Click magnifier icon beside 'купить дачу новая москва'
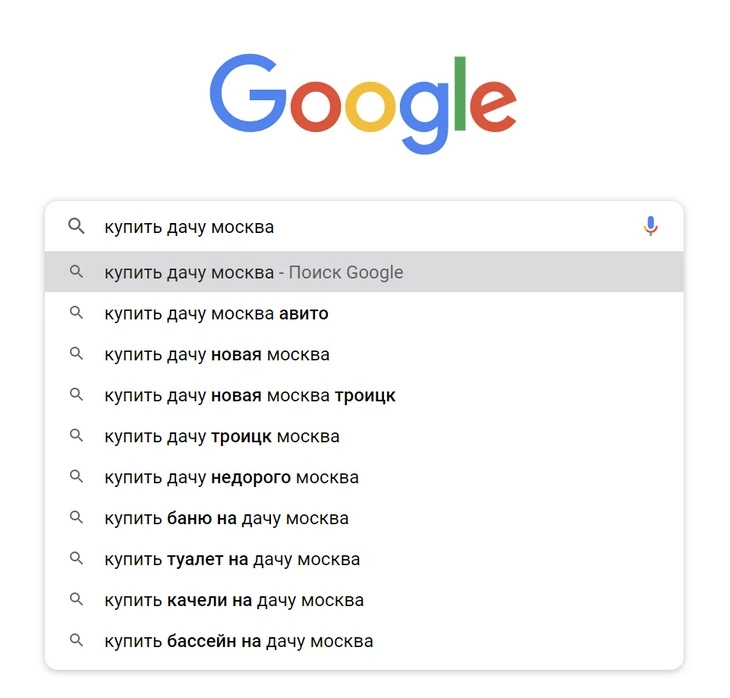The image size is (730, 698). 76,354
